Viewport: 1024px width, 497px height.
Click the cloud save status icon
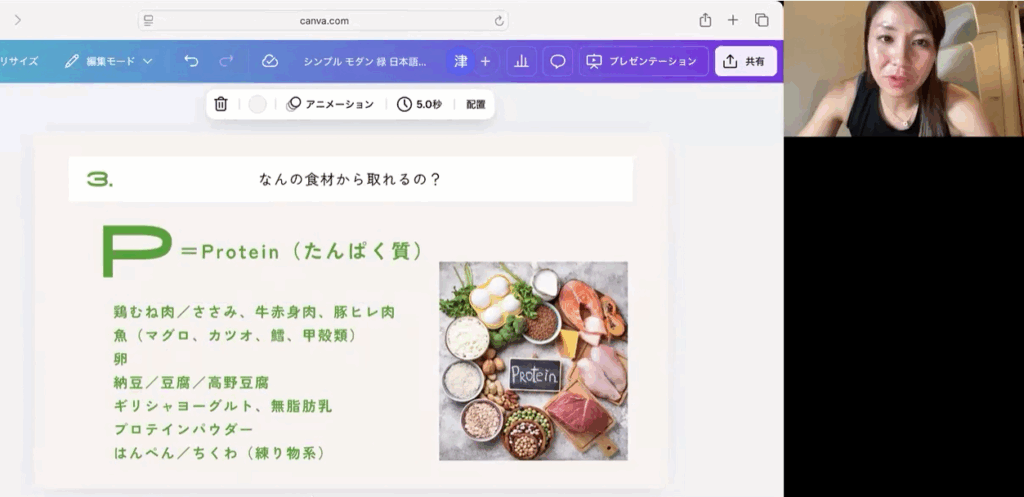[269, 61]
